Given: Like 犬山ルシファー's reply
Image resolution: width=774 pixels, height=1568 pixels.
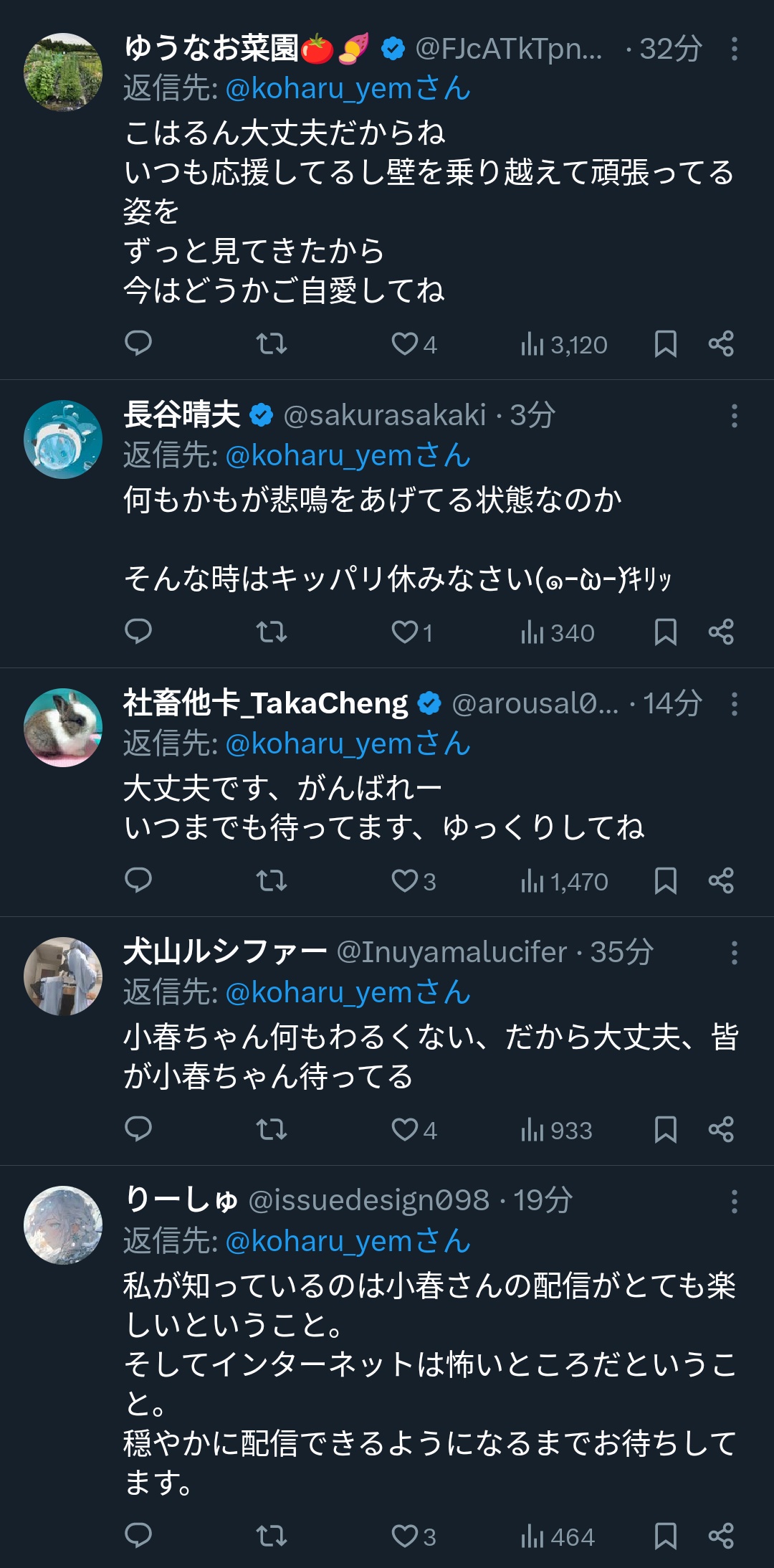Looking at the screenshot, I should click(x=405, y=1129).
